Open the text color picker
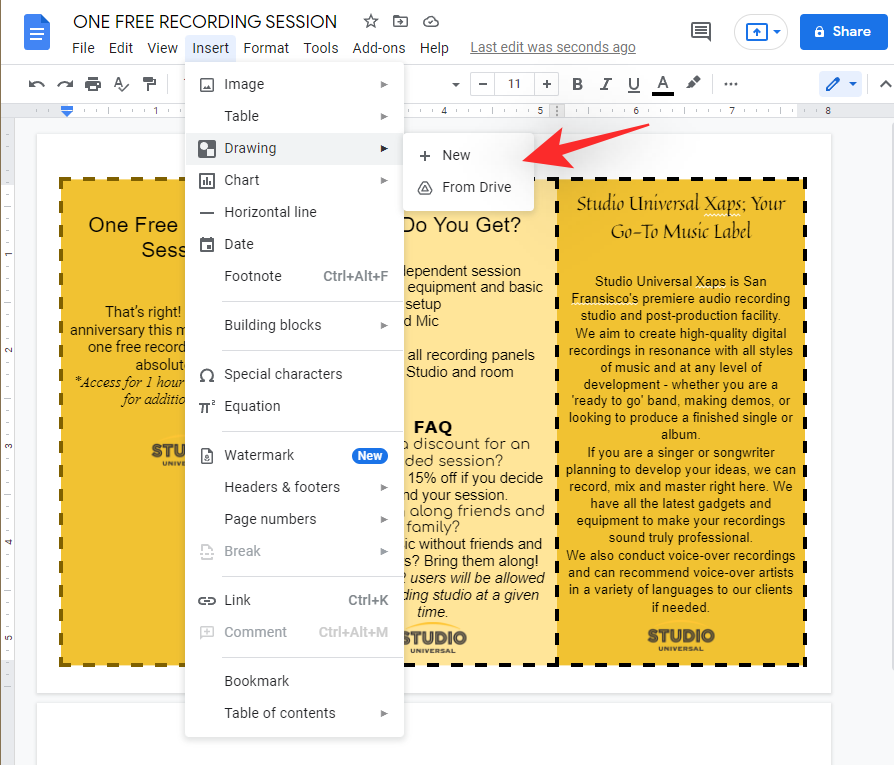Viewport: 894px width, 765px height. (662, 84)
